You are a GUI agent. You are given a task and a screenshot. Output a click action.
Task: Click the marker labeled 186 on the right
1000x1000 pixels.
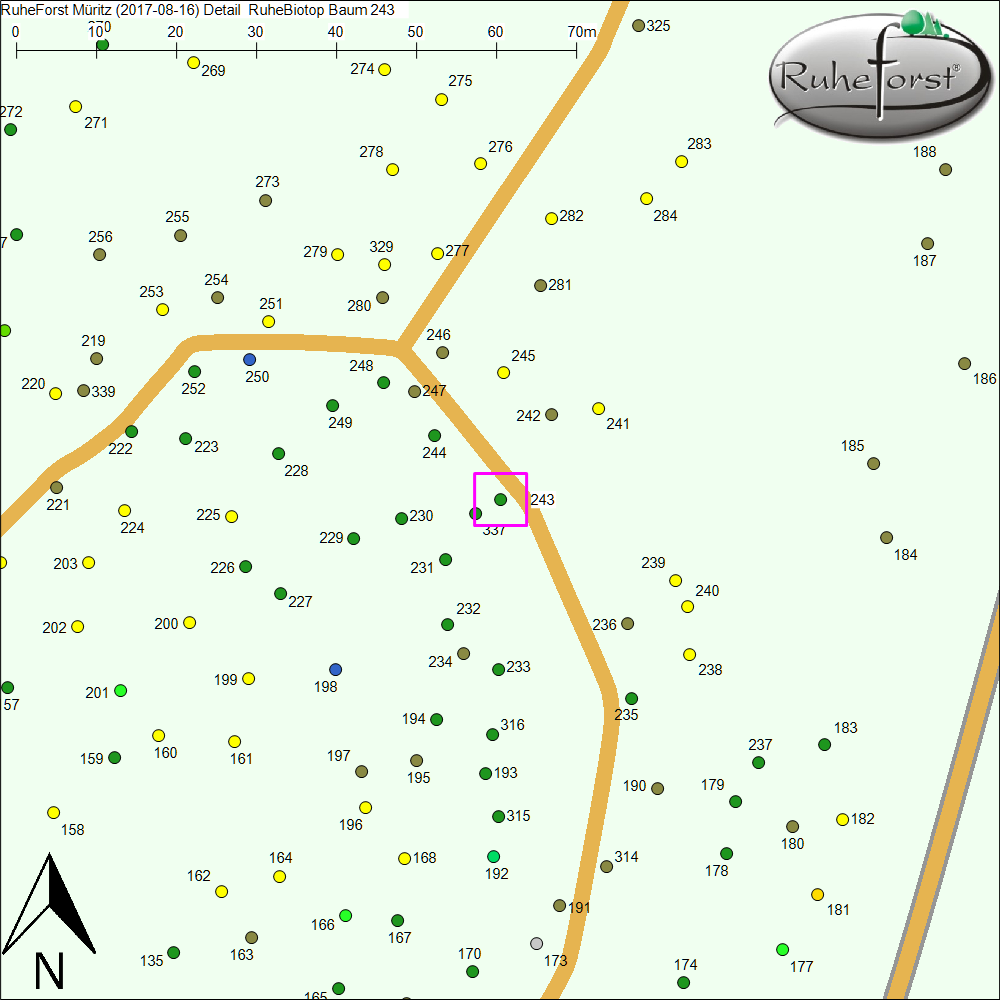tap(964, 361)
